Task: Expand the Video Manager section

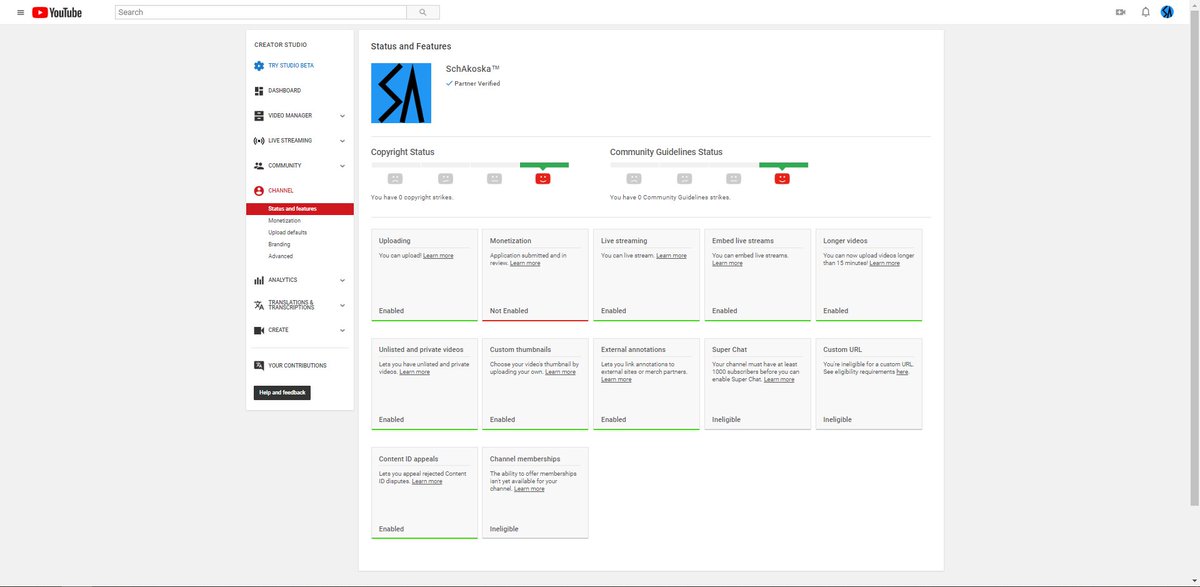Action: pos(342,116)
